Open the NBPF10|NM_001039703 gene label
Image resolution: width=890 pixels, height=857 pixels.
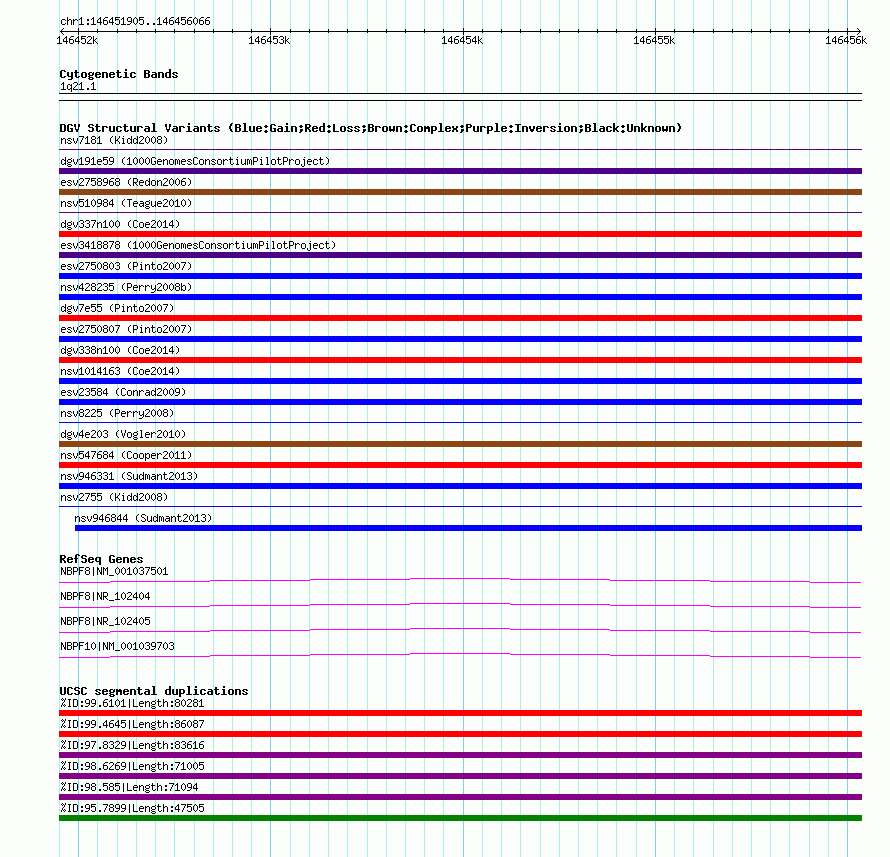117,646
